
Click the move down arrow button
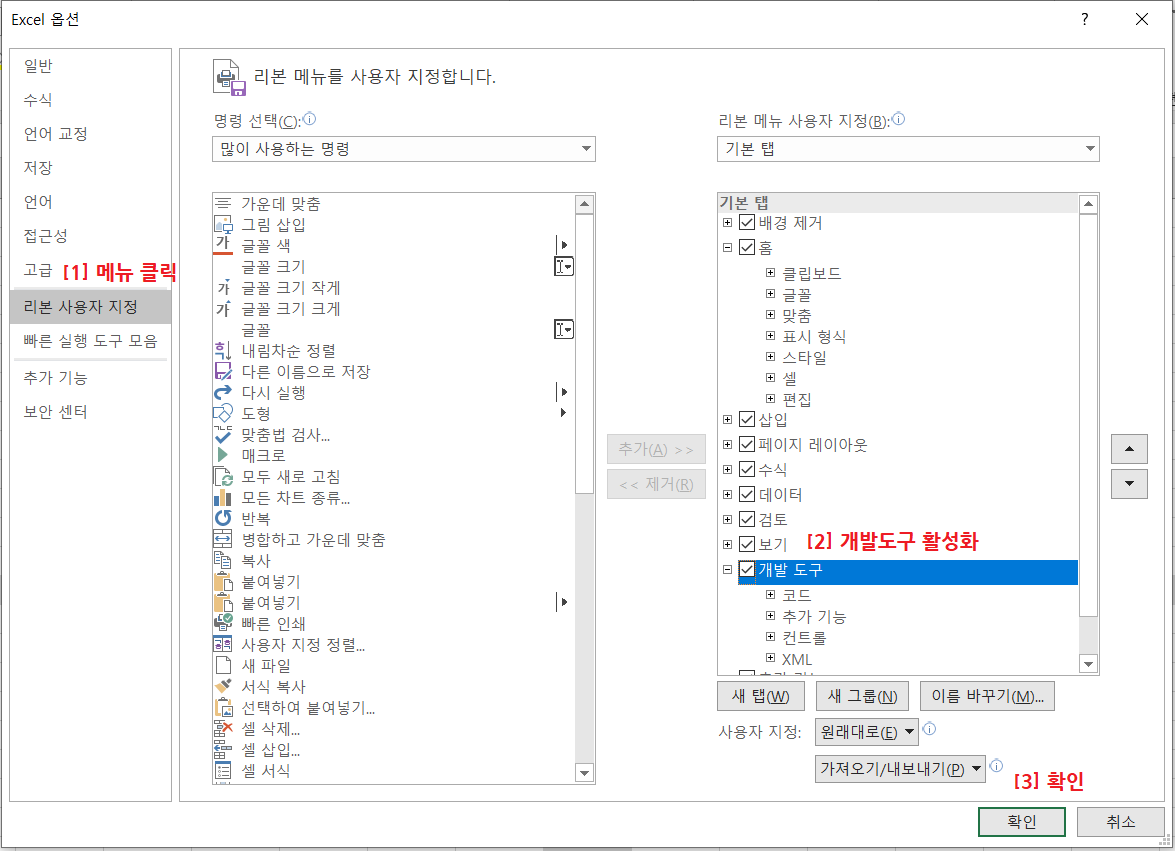[1129, 484]
